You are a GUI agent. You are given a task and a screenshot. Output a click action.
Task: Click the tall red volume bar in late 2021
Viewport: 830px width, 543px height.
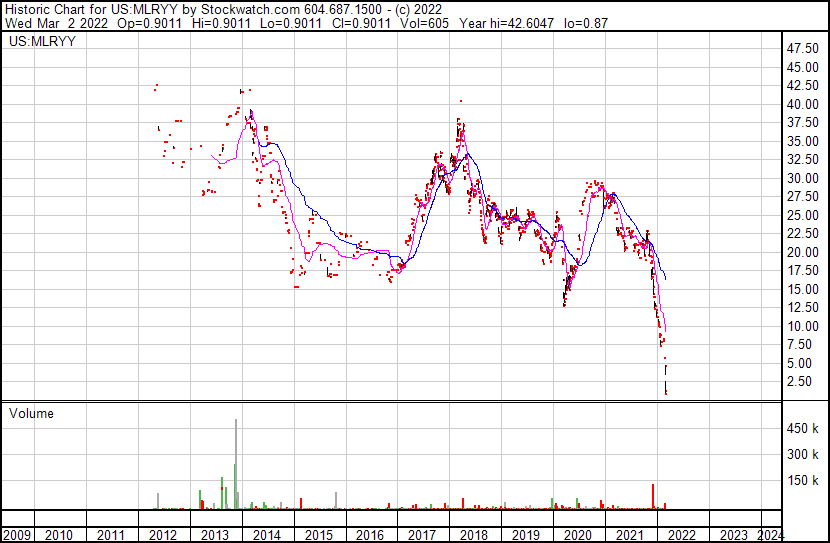click(x=653, y=496)
